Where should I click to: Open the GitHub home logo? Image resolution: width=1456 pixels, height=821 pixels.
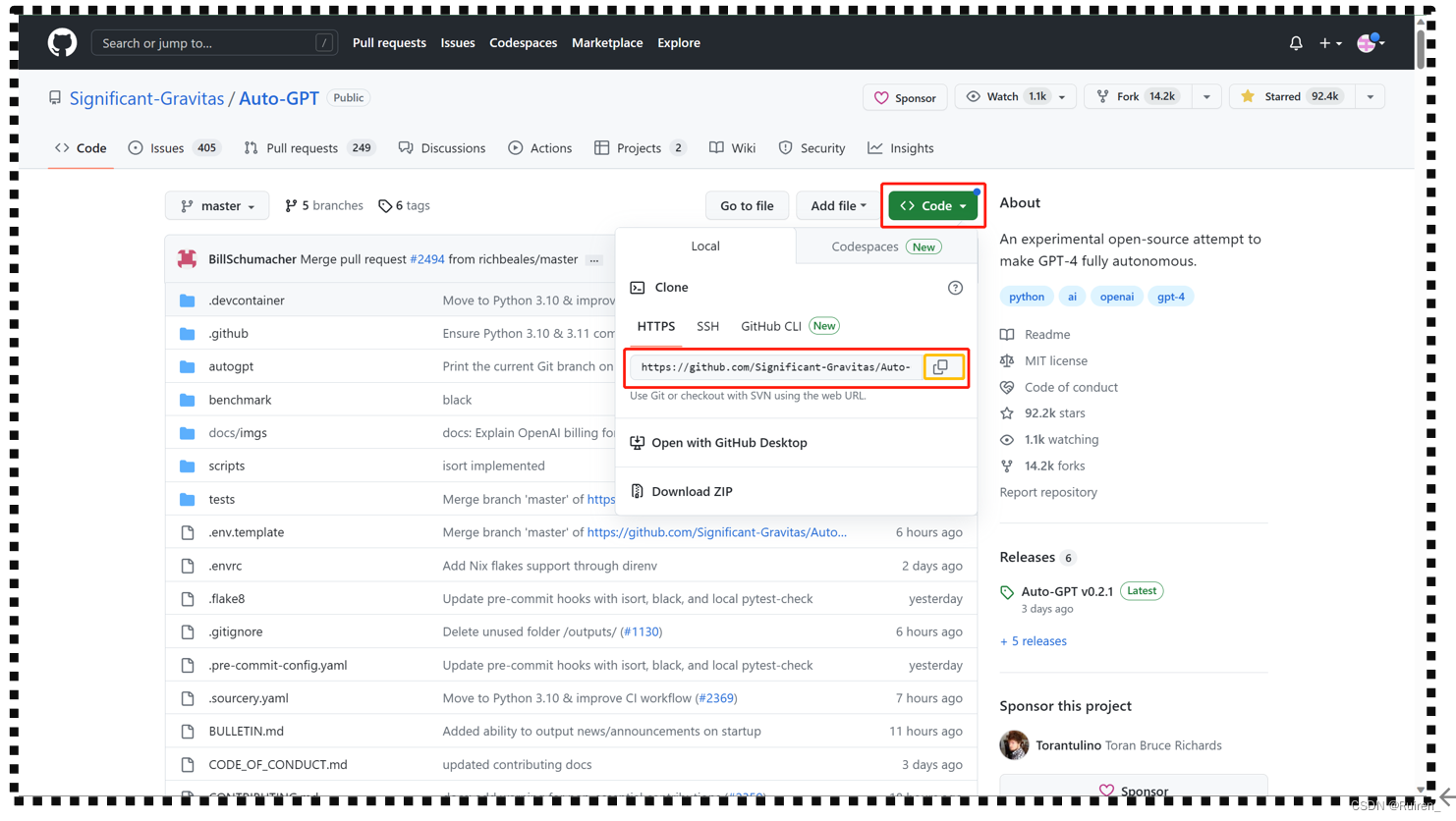point(62,42)
